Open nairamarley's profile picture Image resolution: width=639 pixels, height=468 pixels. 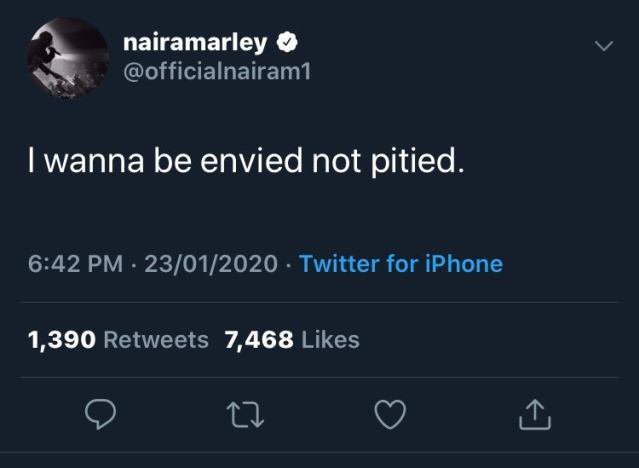66,60
